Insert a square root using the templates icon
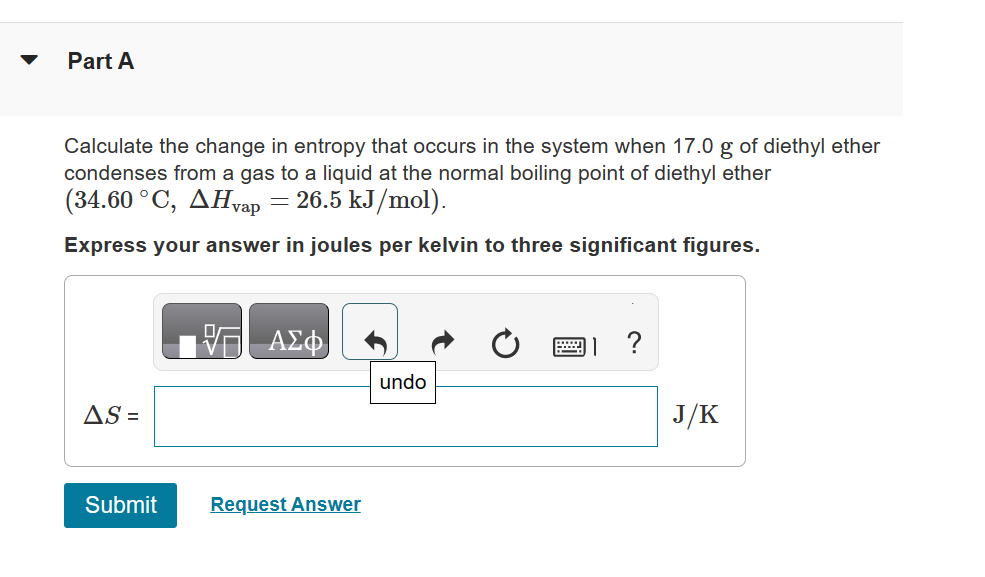 pyautogui.click(x=200, y=330)
